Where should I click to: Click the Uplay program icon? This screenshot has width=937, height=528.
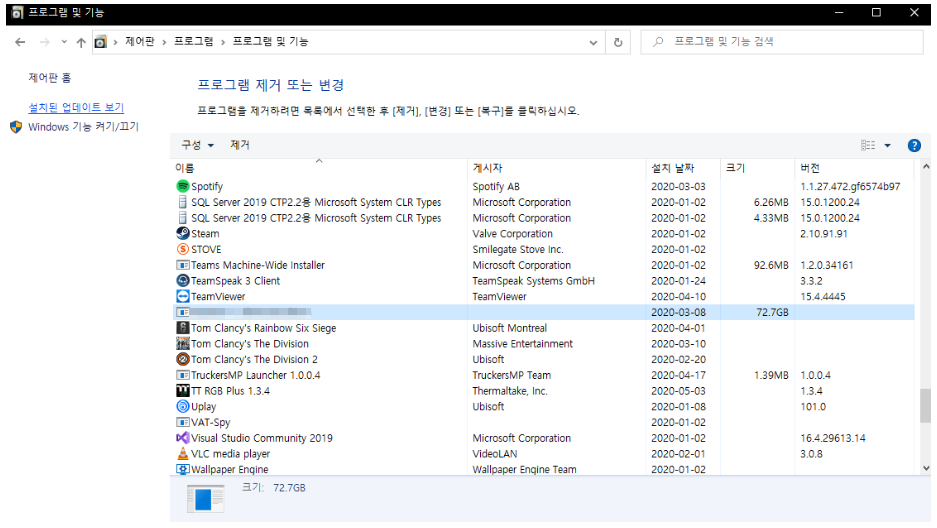point(183,406)
